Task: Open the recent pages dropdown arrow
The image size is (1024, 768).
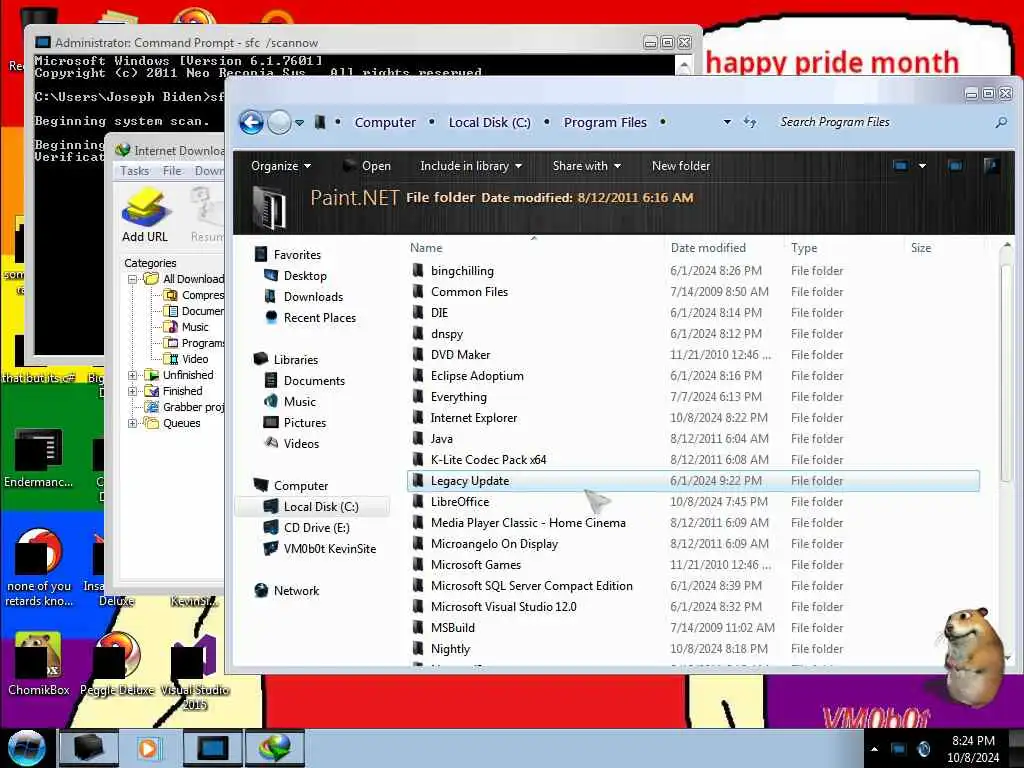Action: pos(300,123)
